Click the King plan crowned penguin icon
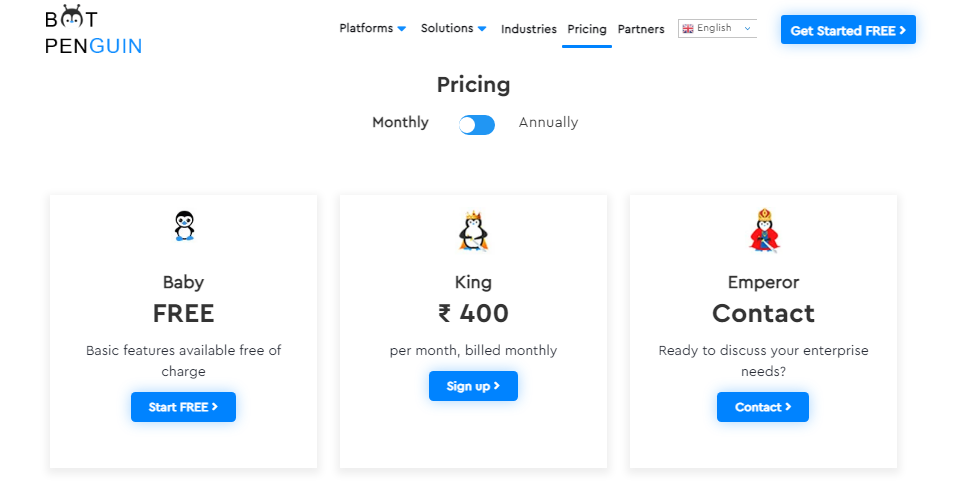The height and width of the screenshot is (488, 971). 473,230
